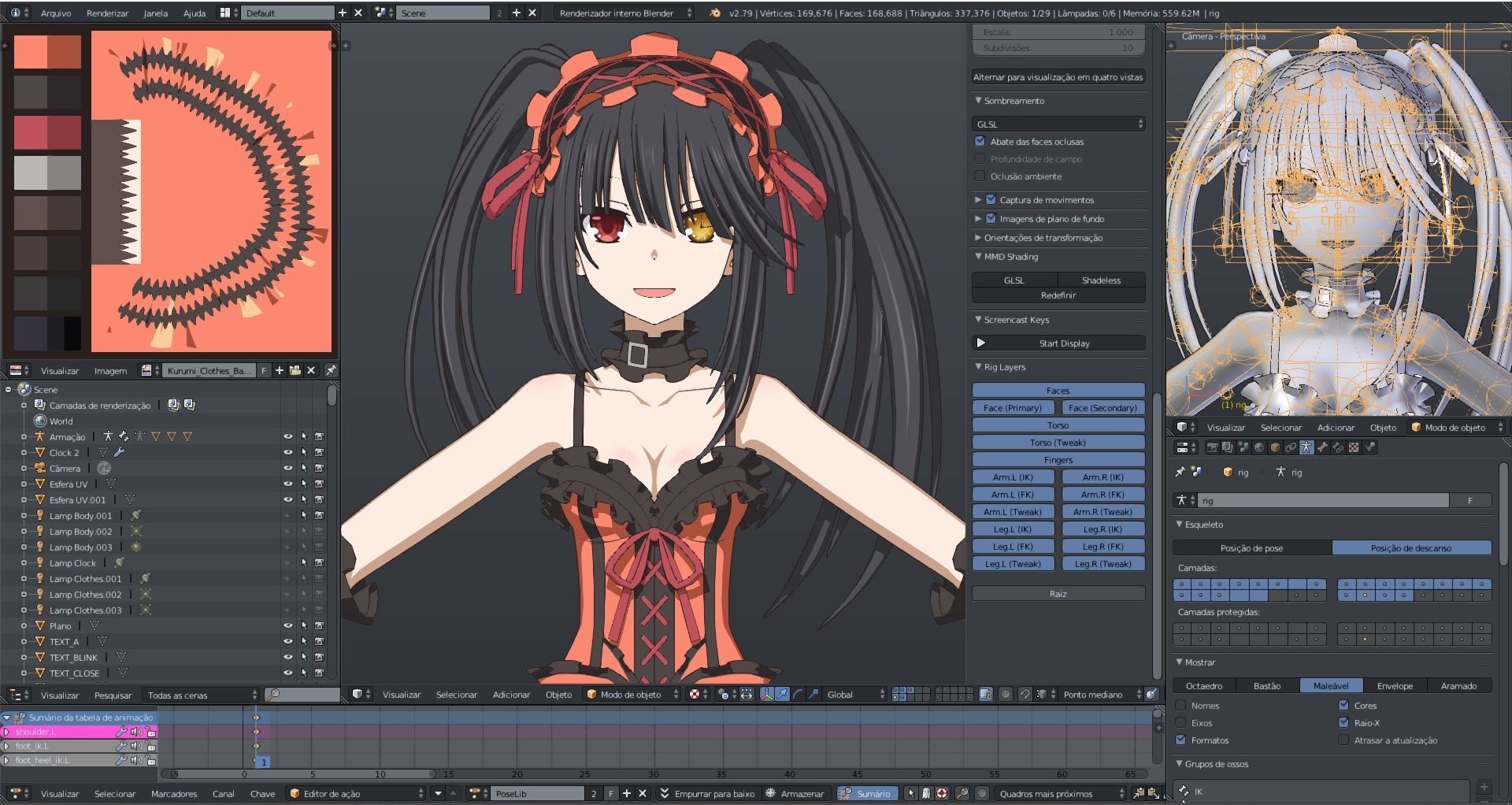1512x805 pixels.
Task: Toggle the 'Raio-X' checkbox
Action: coord(1343,722)
